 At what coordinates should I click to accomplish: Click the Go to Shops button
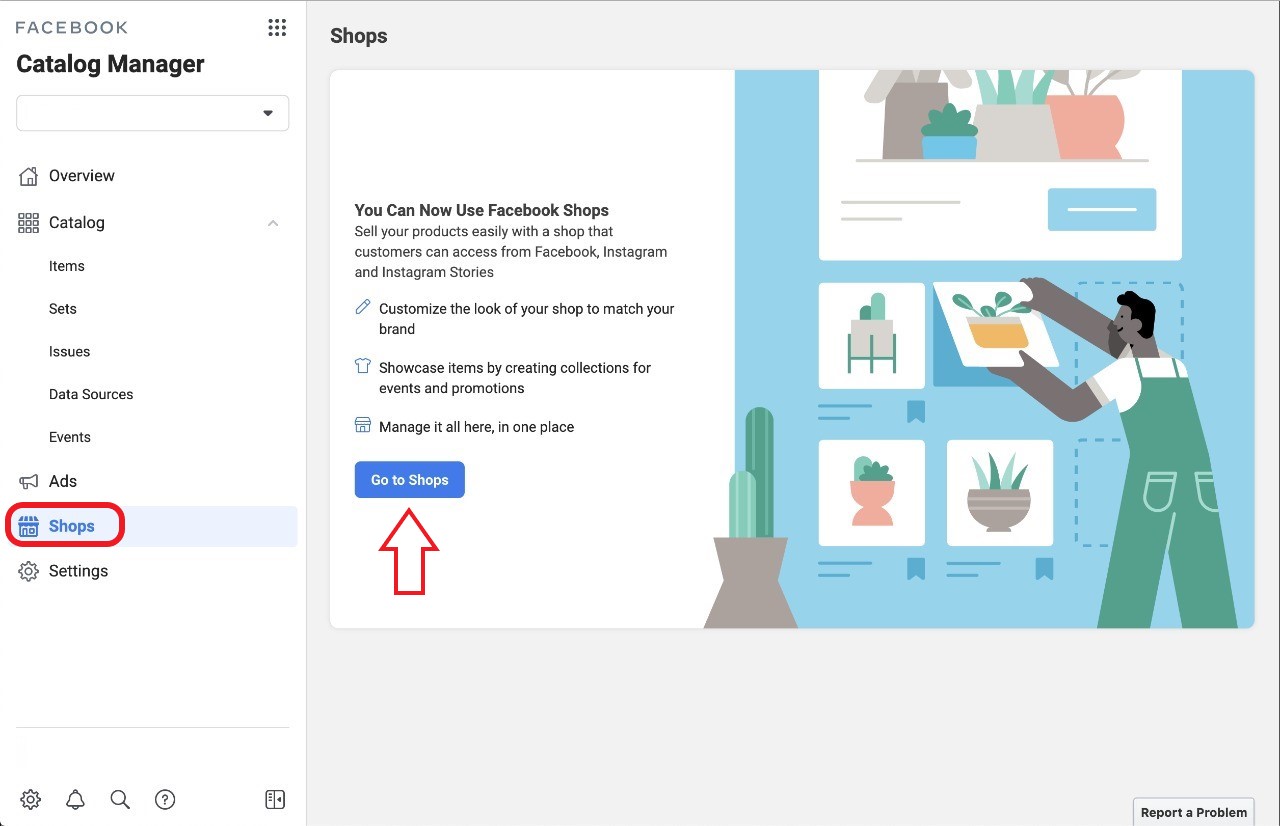tap(410, 480)
